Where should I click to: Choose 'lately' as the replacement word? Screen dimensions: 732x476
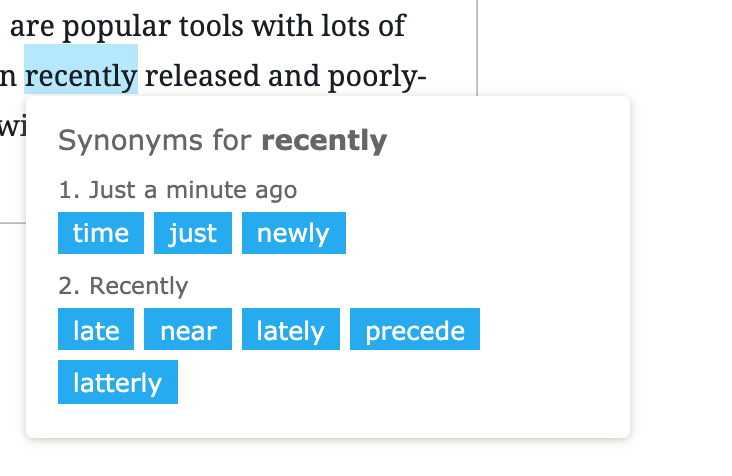point(291,329)
